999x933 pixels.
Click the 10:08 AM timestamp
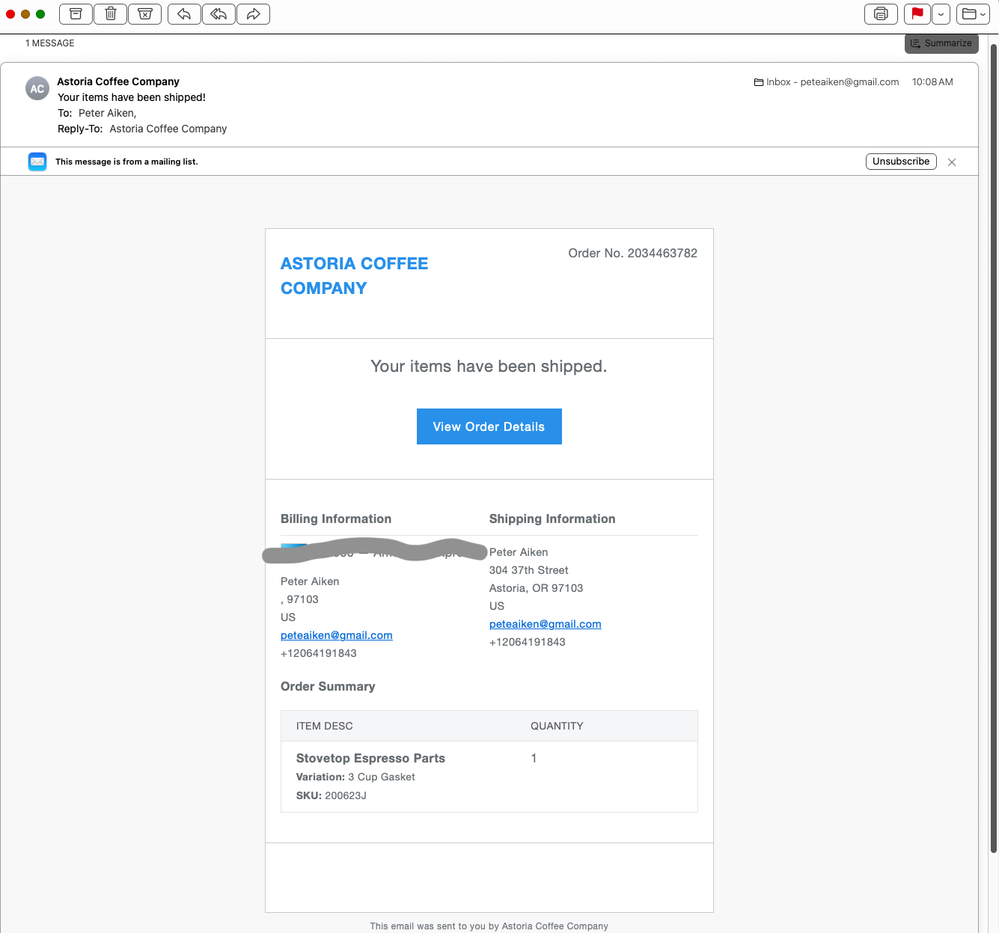932,82
